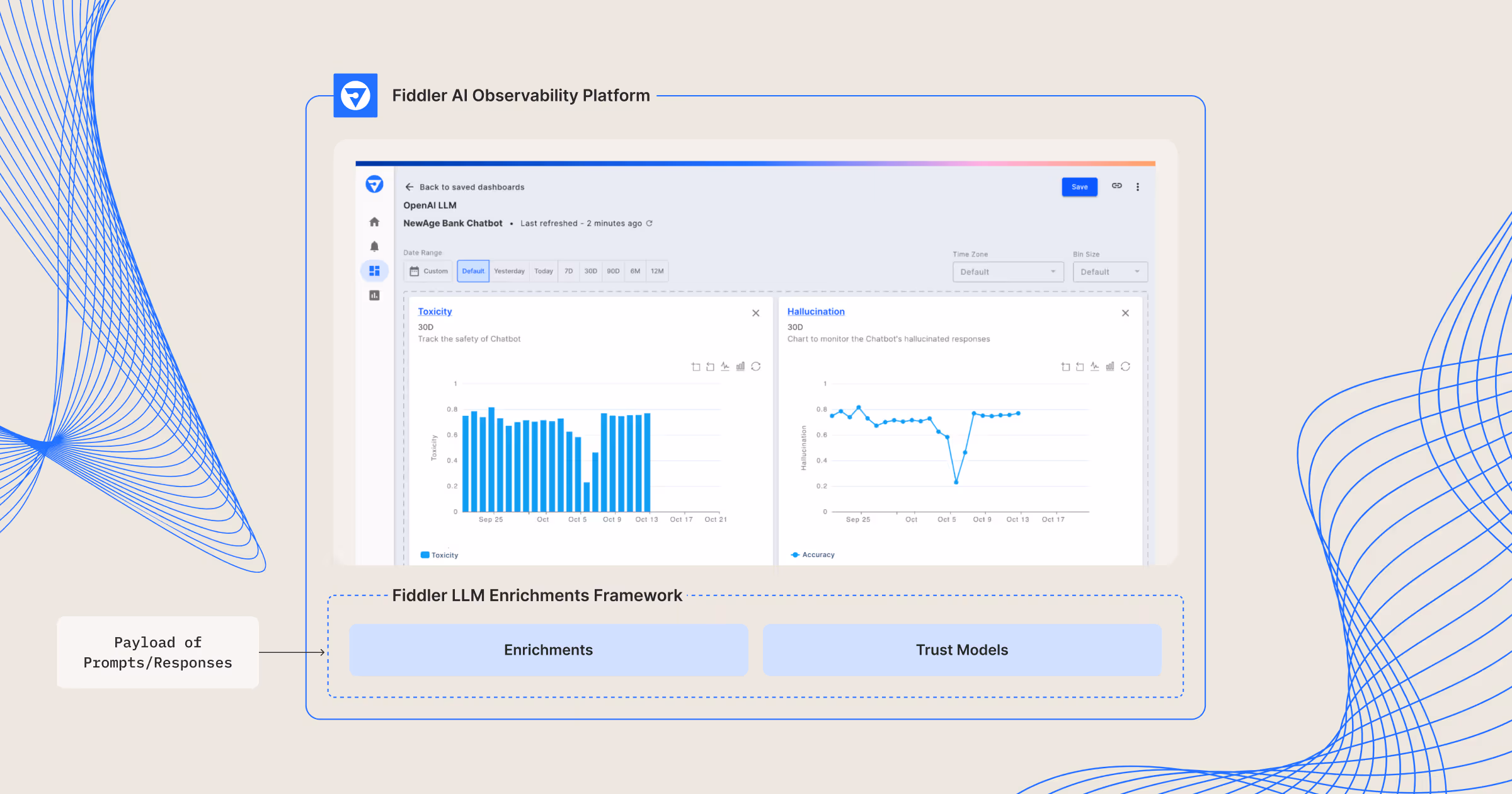Toggle the Toxicity legend entry
Screen dimensions: 1512x794
click(439, 555)
